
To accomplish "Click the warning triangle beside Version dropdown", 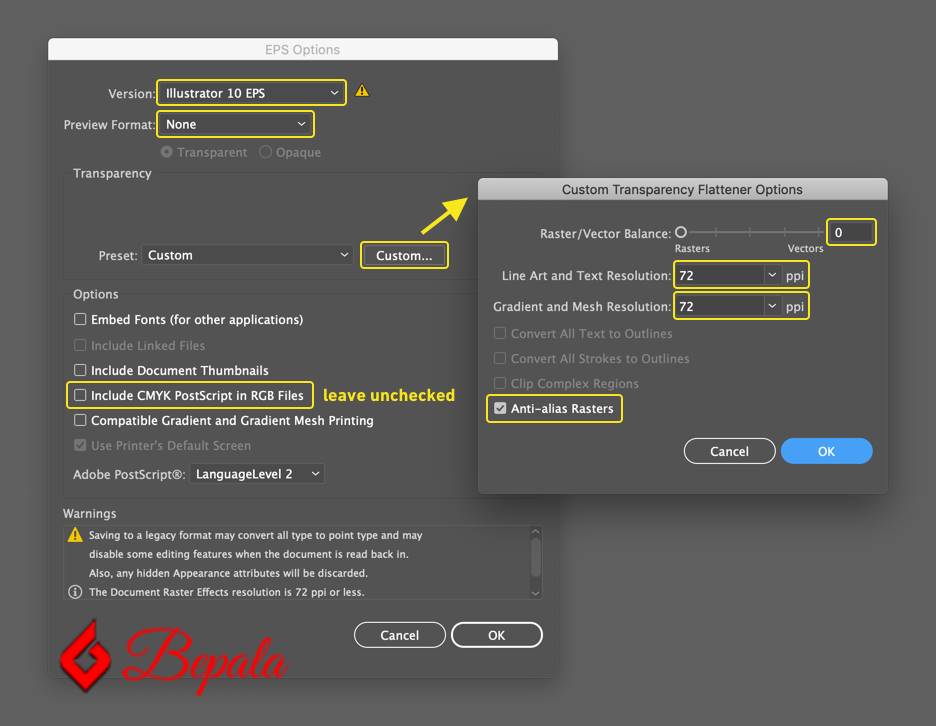I will 361,90.
